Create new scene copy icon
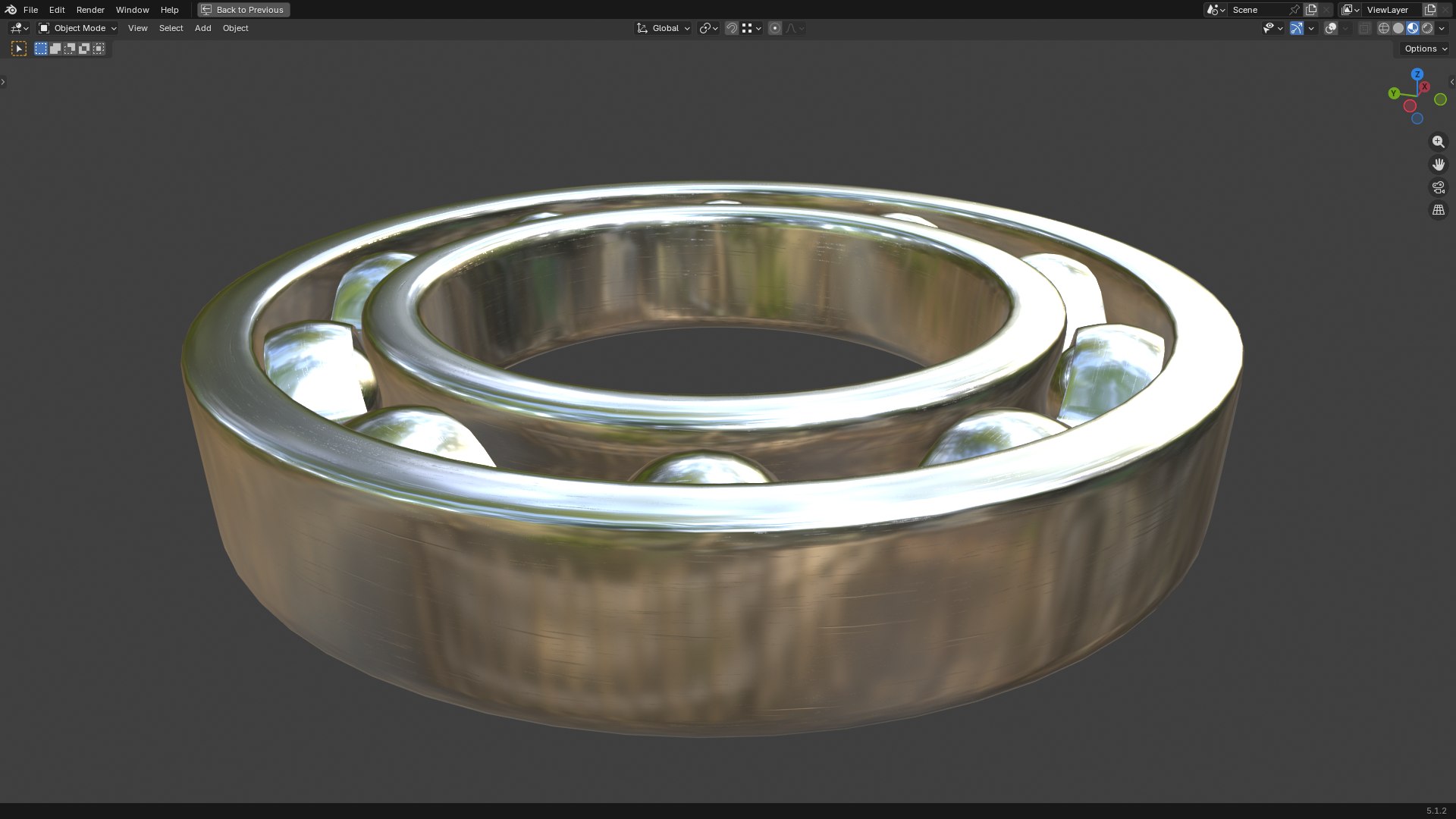 [1311, 10]
